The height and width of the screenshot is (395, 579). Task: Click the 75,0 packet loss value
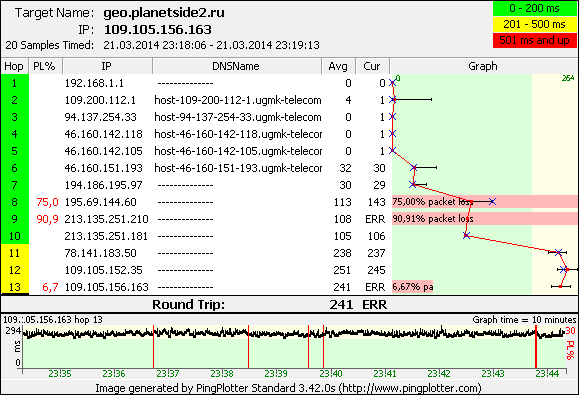coord(47,202)
